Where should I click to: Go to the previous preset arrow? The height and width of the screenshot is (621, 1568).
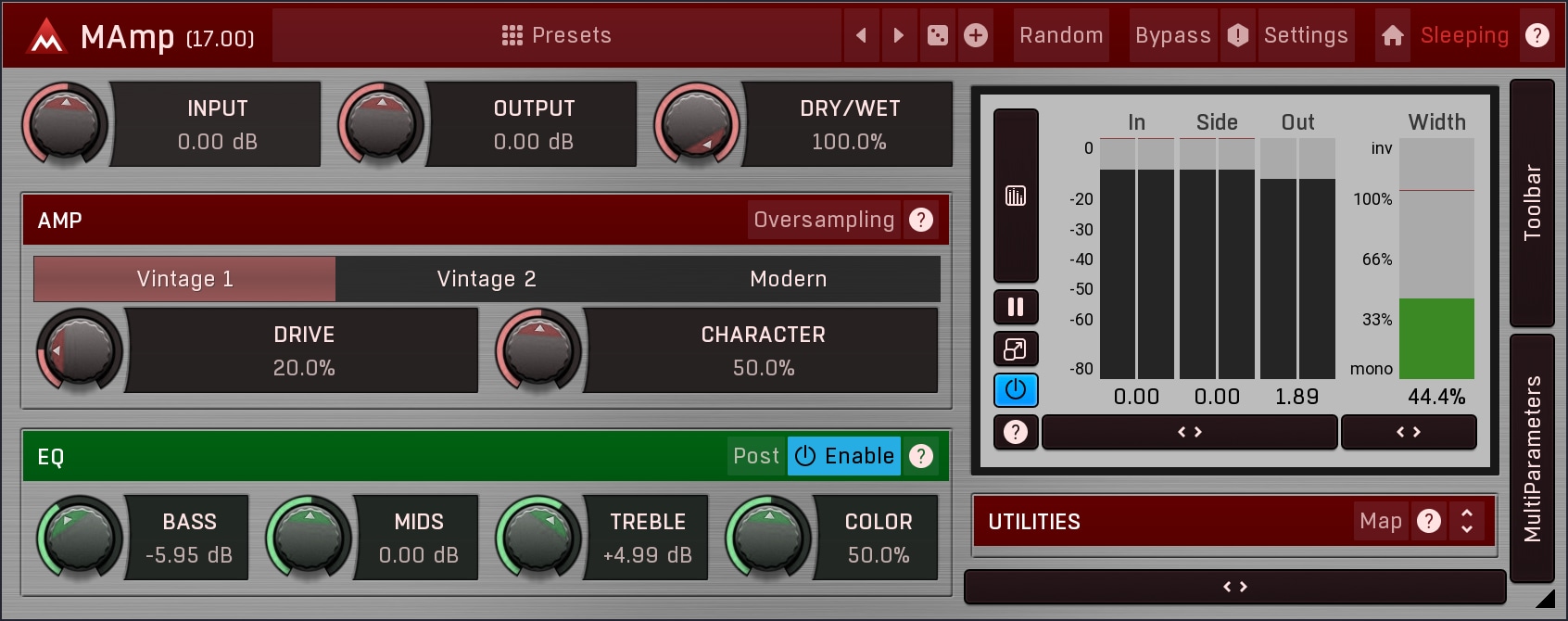click(861, 35)
